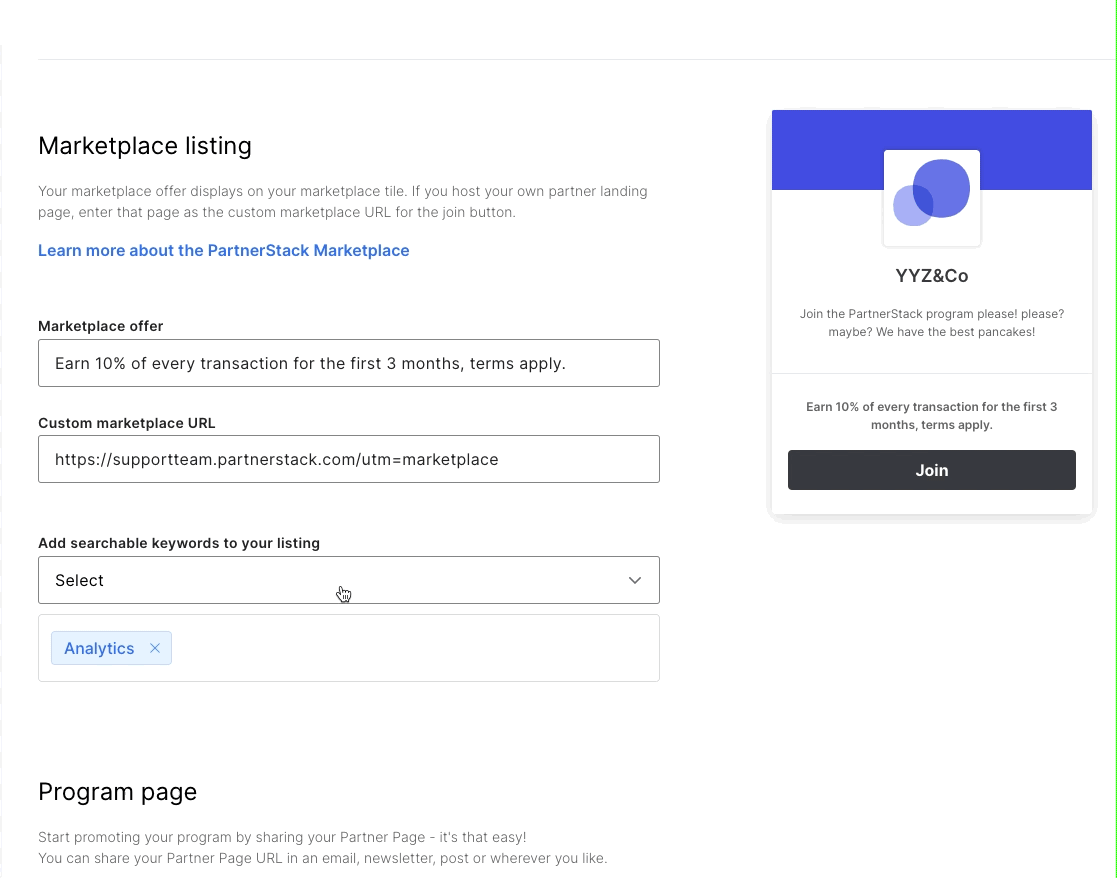Click the YYZ&Co logo thumbnail
Screen dimensions: 1117x878
click(932, 198)
